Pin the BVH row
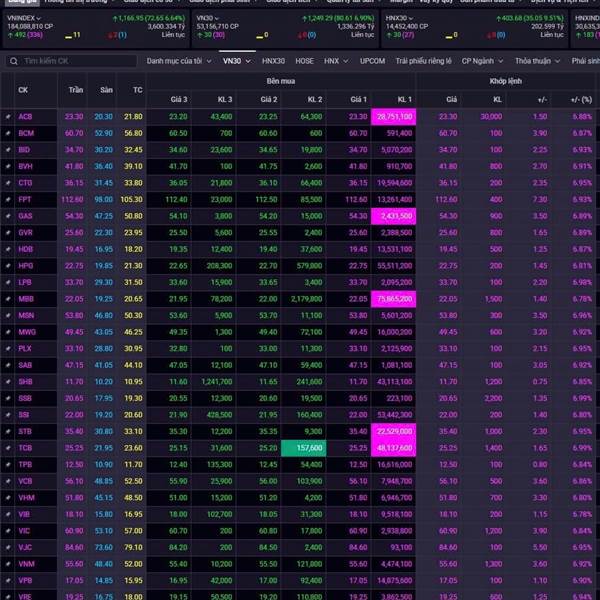The width and height of the screenshot is (600, 600). pos(8,166)
